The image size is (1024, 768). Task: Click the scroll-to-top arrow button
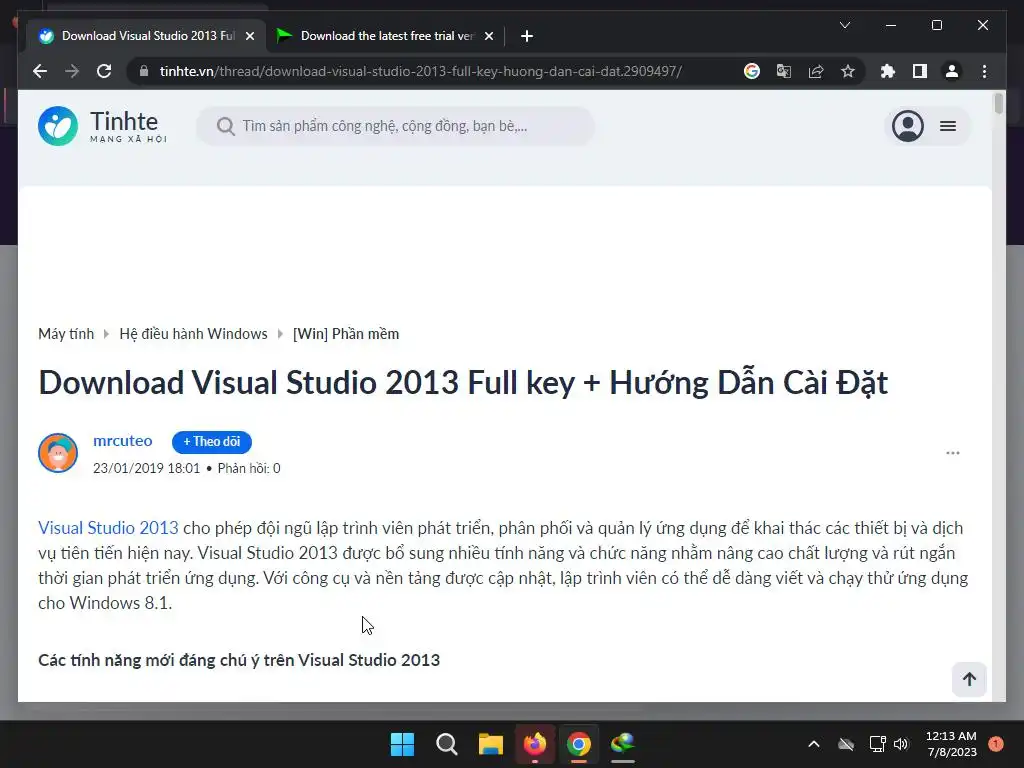[969, 679]
